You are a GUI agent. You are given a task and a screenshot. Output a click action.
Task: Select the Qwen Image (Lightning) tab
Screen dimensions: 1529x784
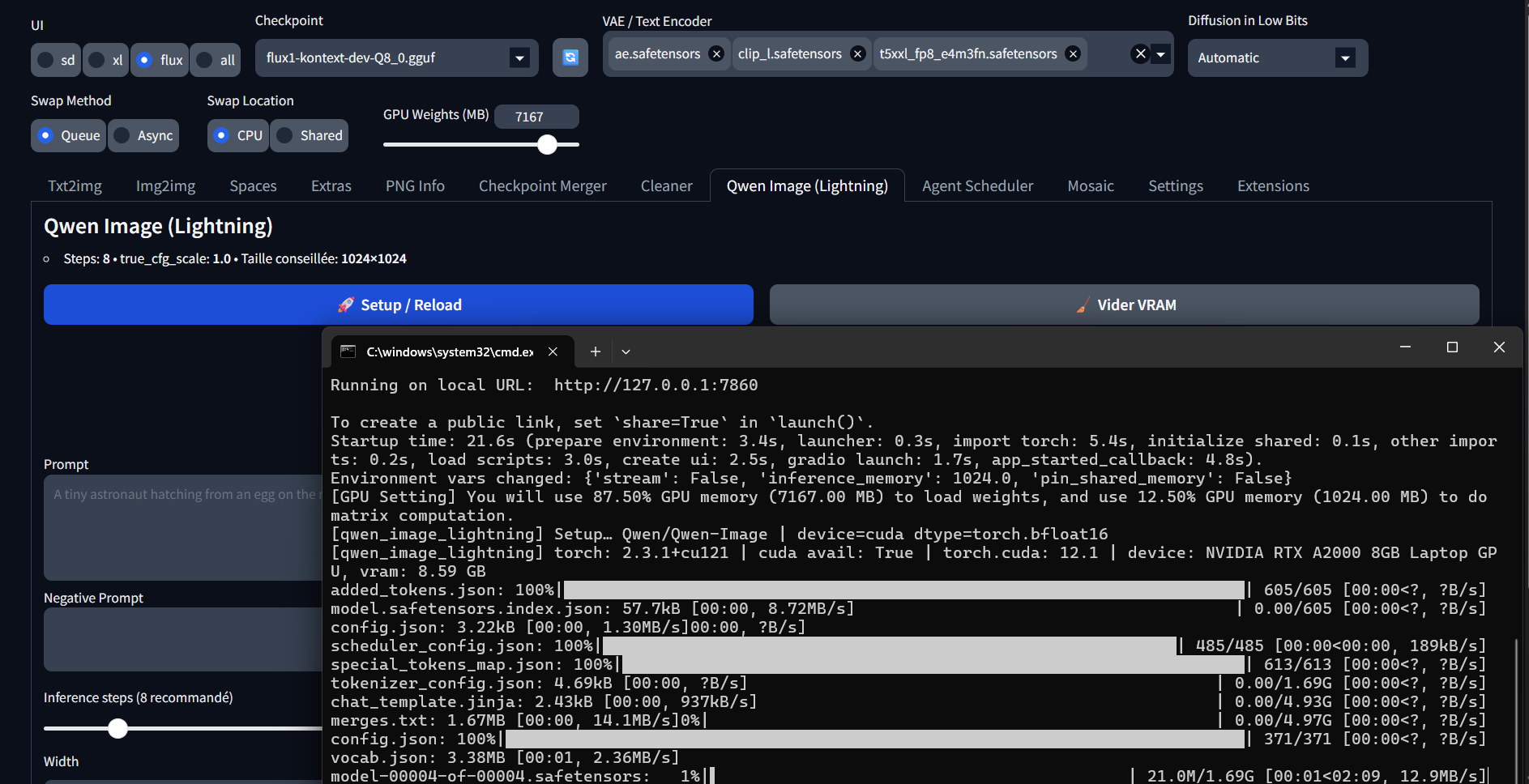(807, 185)
